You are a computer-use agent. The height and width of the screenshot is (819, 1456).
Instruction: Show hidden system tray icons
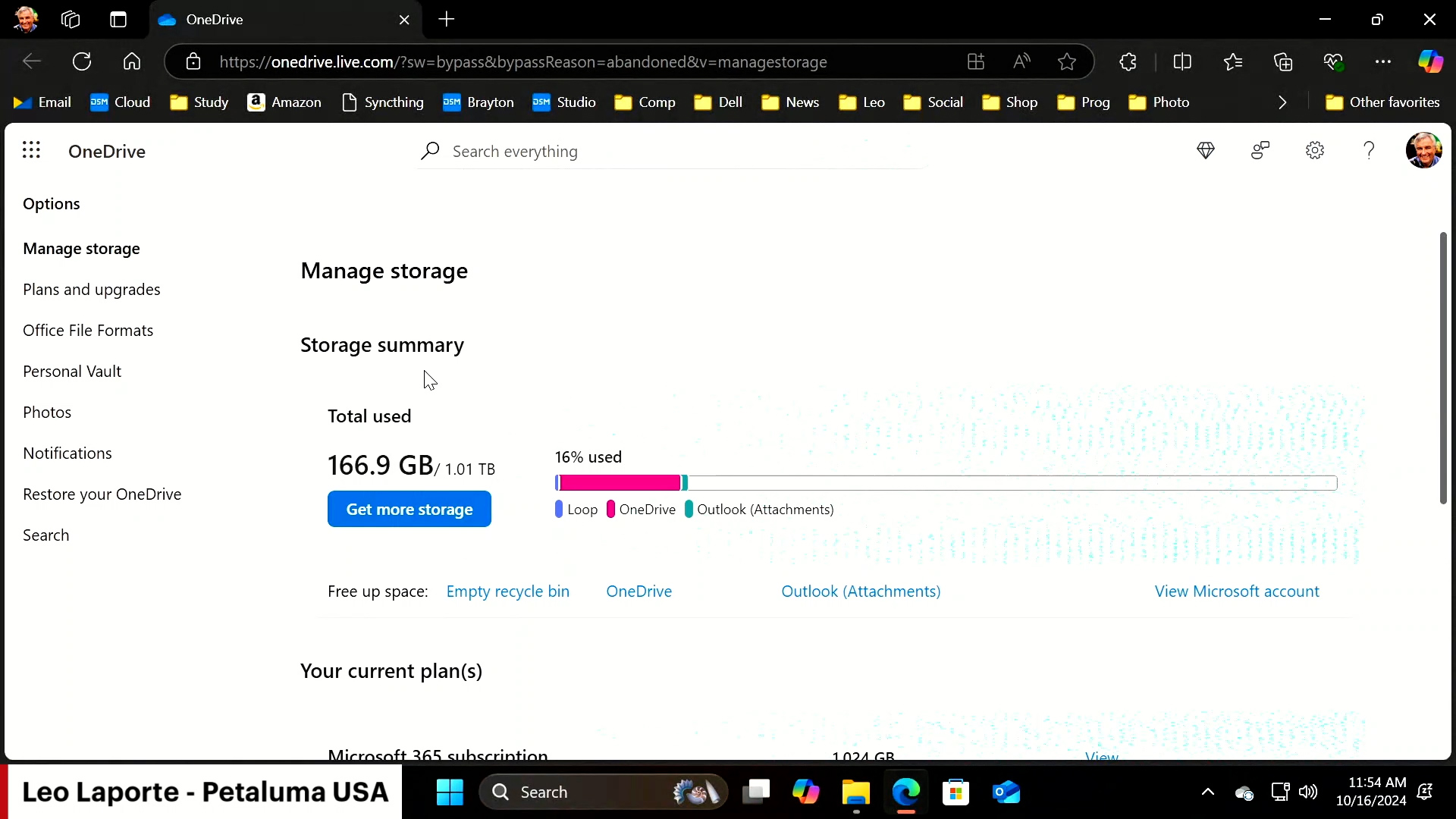click(1208, 792)
